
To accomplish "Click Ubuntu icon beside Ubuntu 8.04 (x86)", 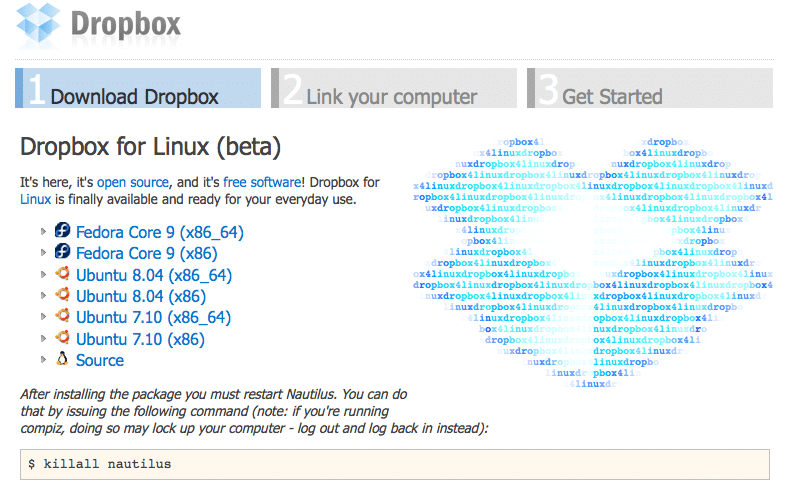I will (63, 294).
